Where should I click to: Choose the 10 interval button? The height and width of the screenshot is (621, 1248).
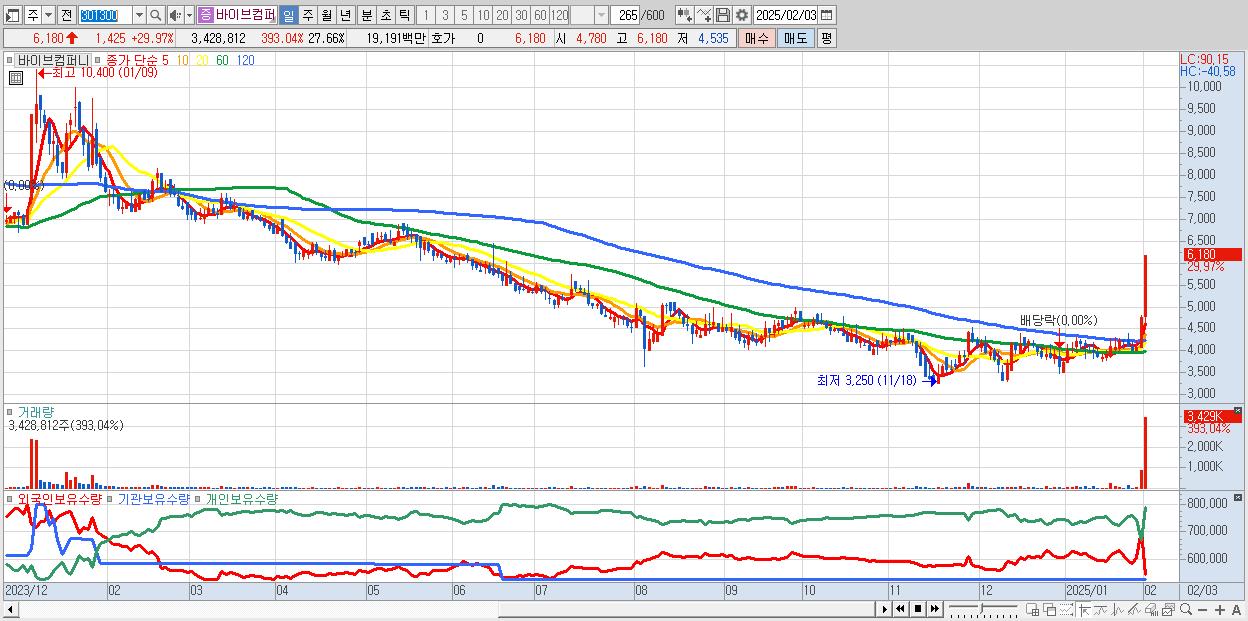[x=483, y=15]
